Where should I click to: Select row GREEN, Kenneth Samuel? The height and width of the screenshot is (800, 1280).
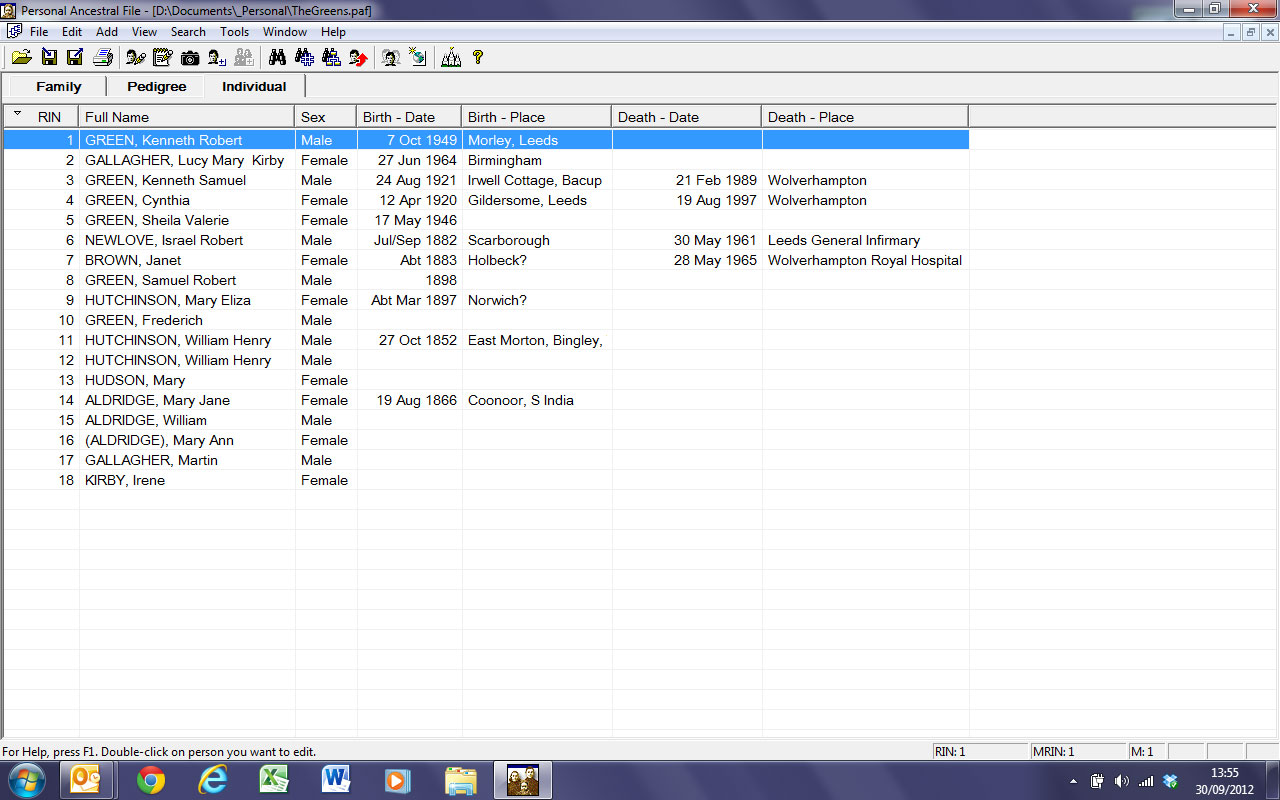point(486,180)
